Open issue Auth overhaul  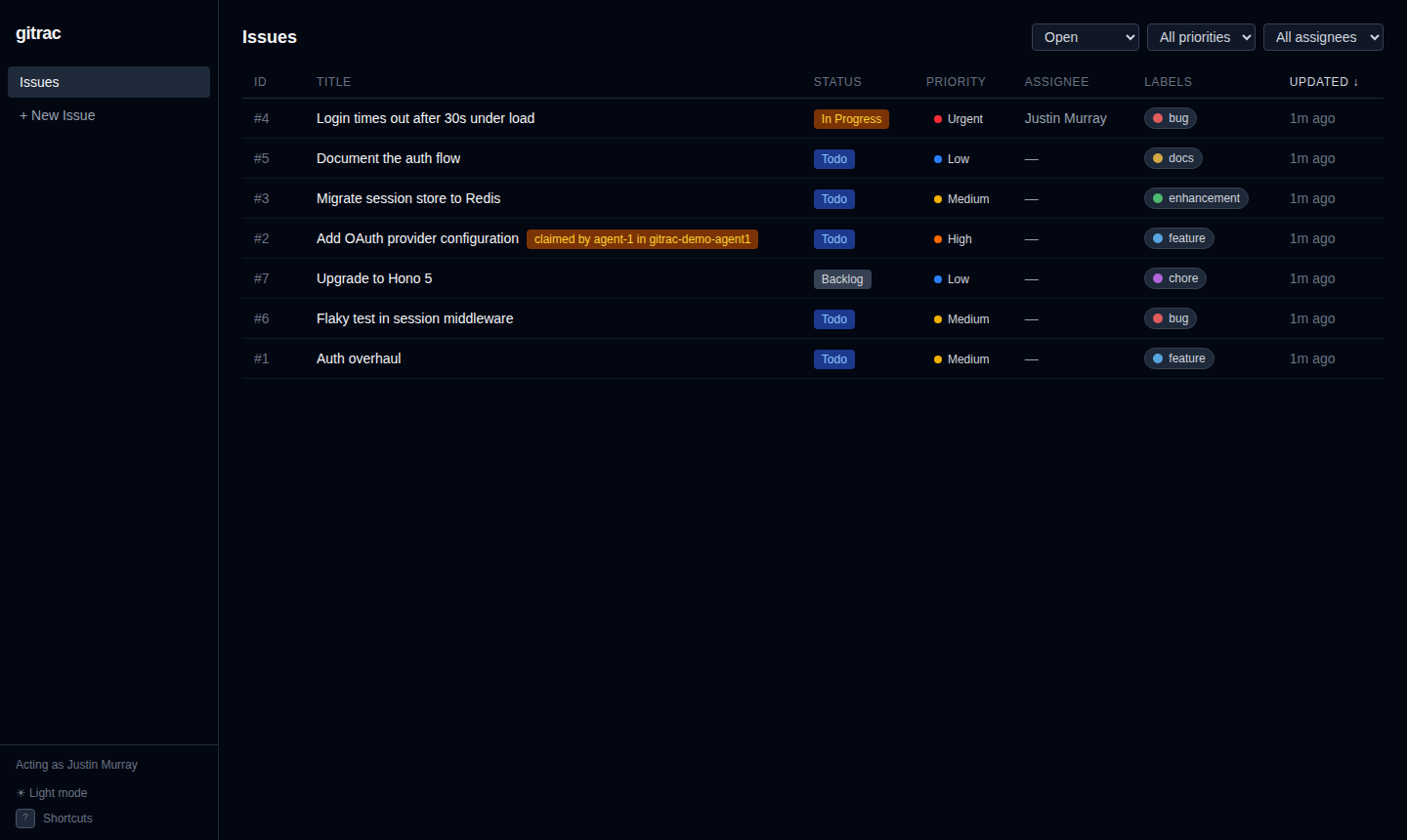(359, 358)
